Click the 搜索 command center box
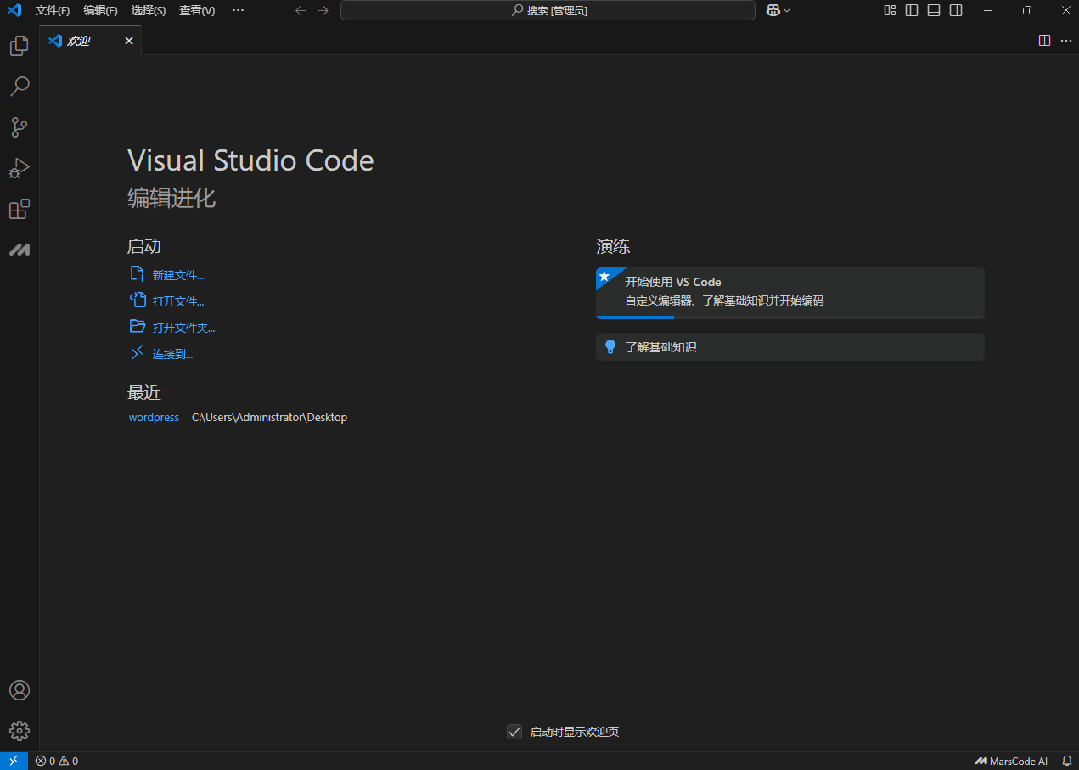 [548, 10]
